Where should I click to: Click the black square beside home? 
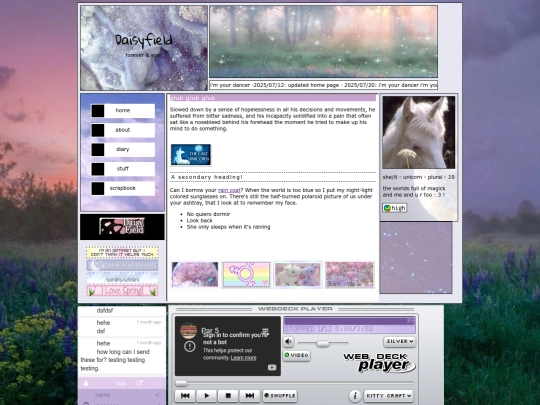pos(98,111)
